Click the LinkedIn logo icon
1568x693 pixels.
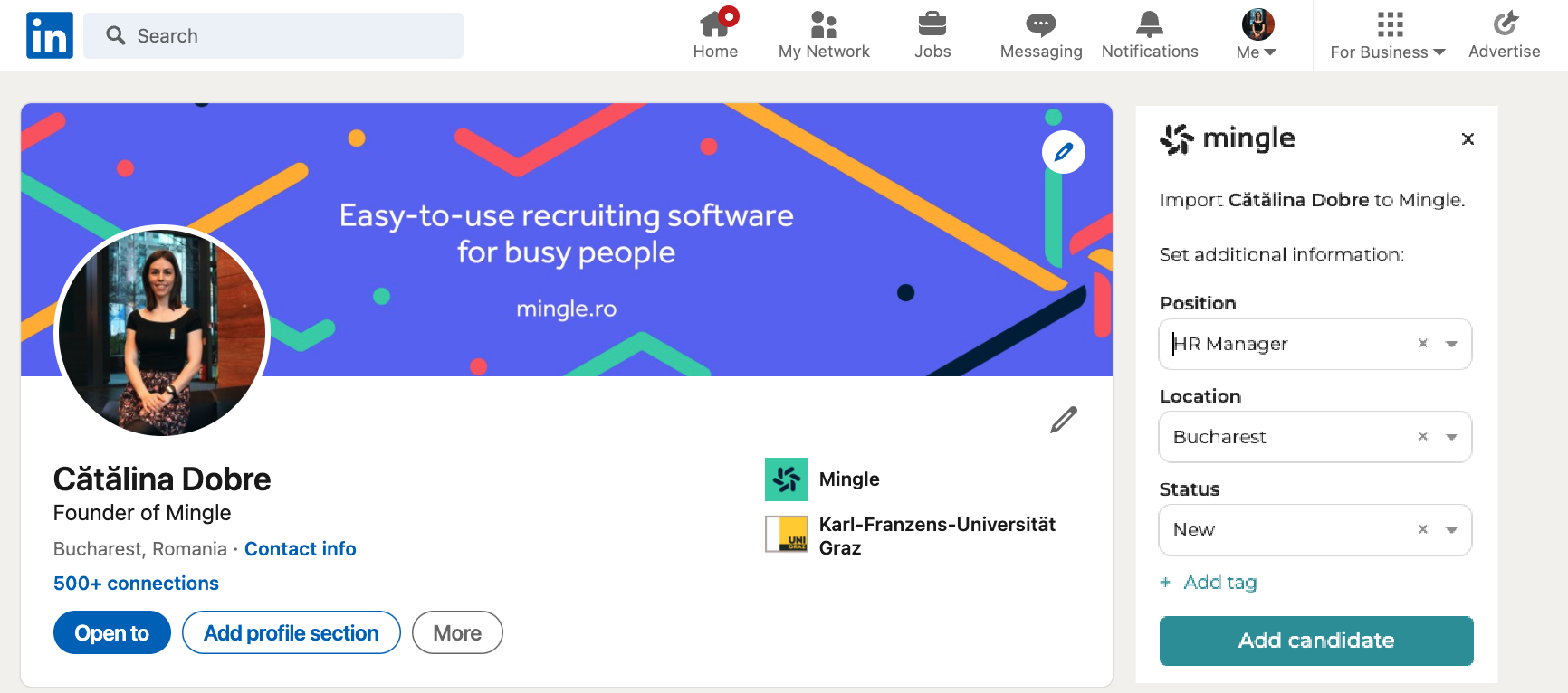[50, 35]
